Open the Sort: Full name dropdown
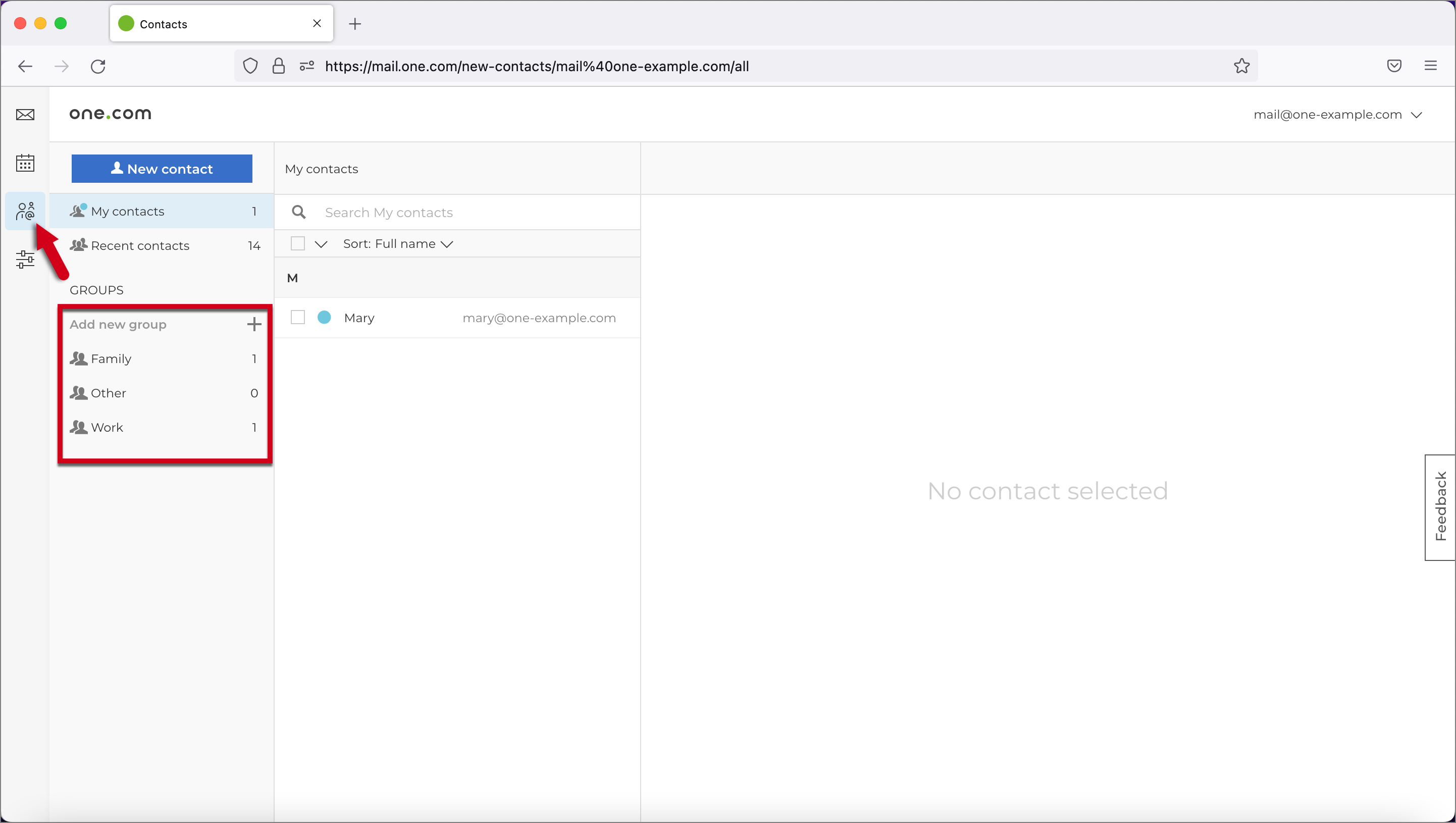Image resolution: width=1456 pixels, height=823 pixels. tap(398, 244)
